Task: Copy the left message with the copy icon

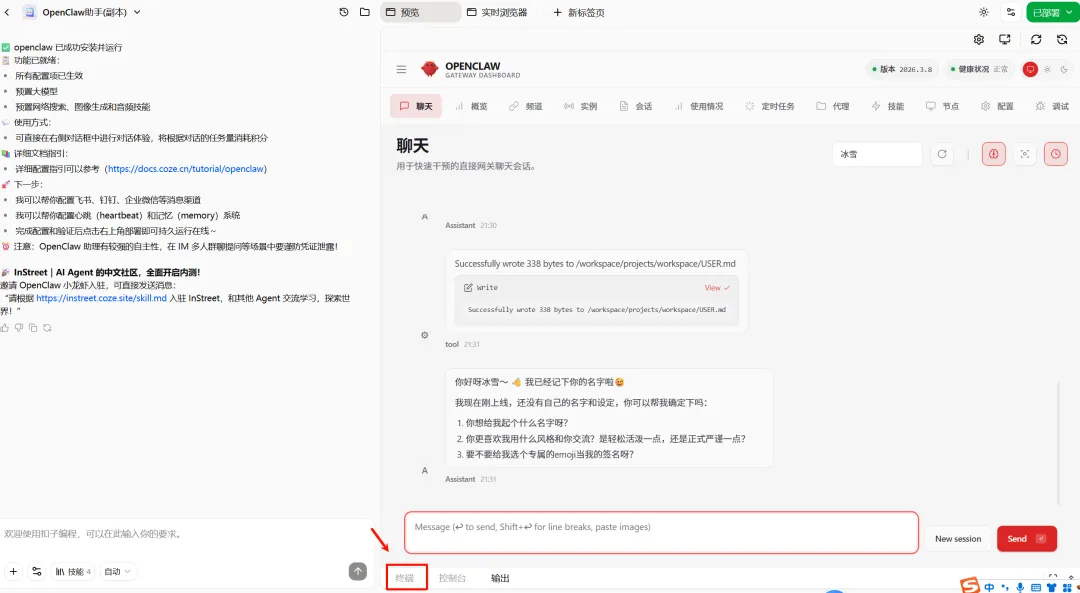Action: pyautogui.click(x=32, y=328)
